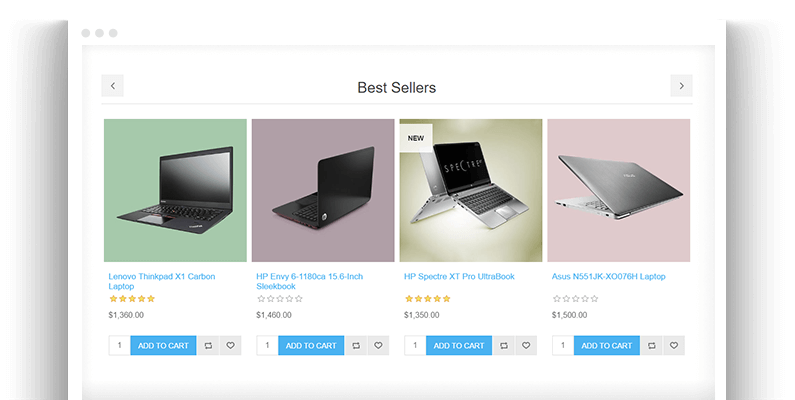Add HP Spectre to wishlist heart icon

pyautogui.click(x=526, y=345)
